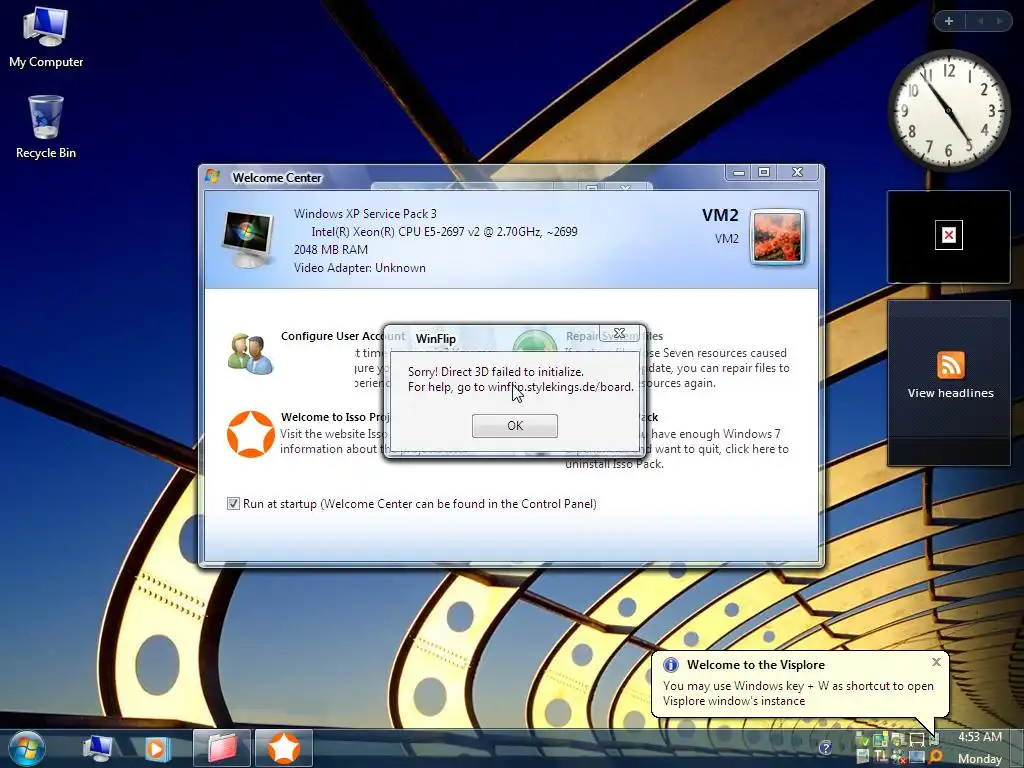Image resolution: width=1024 pixels, height=768 pixels.
Task: Click the TL tray icon
Action: (x=880, y=757)
